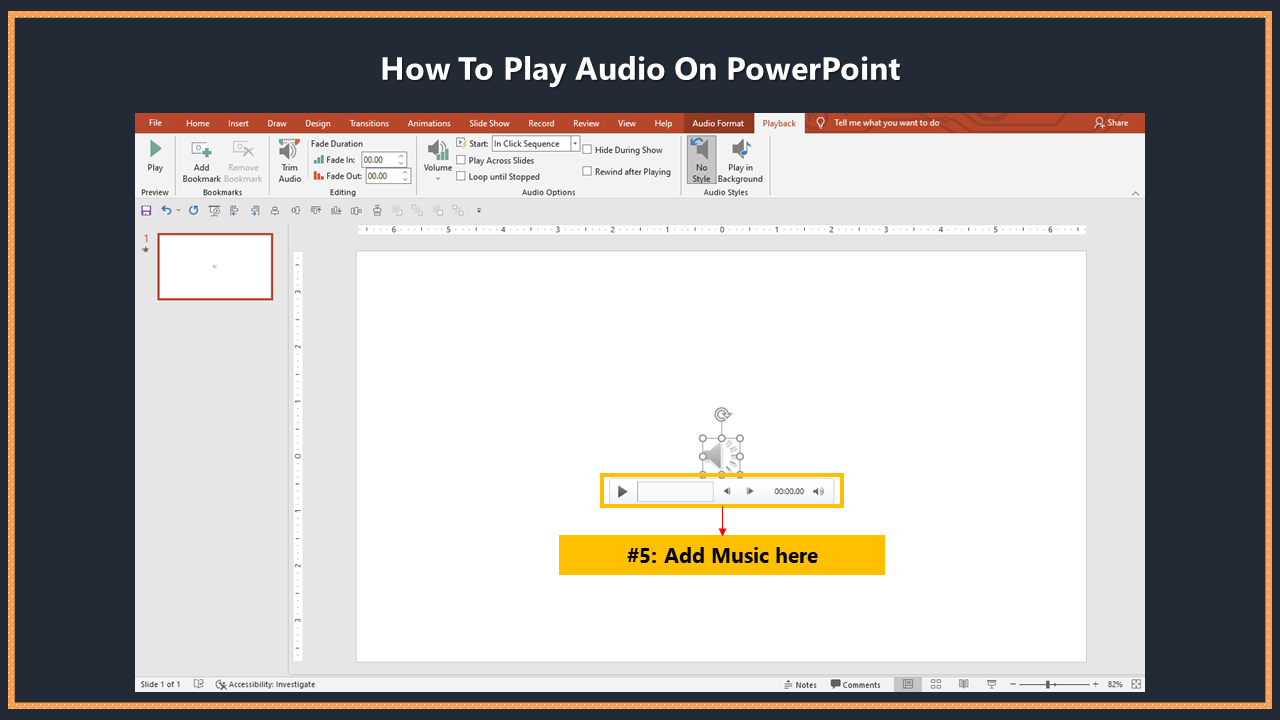
Task: Expand the Undo history dropdown arrow
Action: click(x=178, y=210)
